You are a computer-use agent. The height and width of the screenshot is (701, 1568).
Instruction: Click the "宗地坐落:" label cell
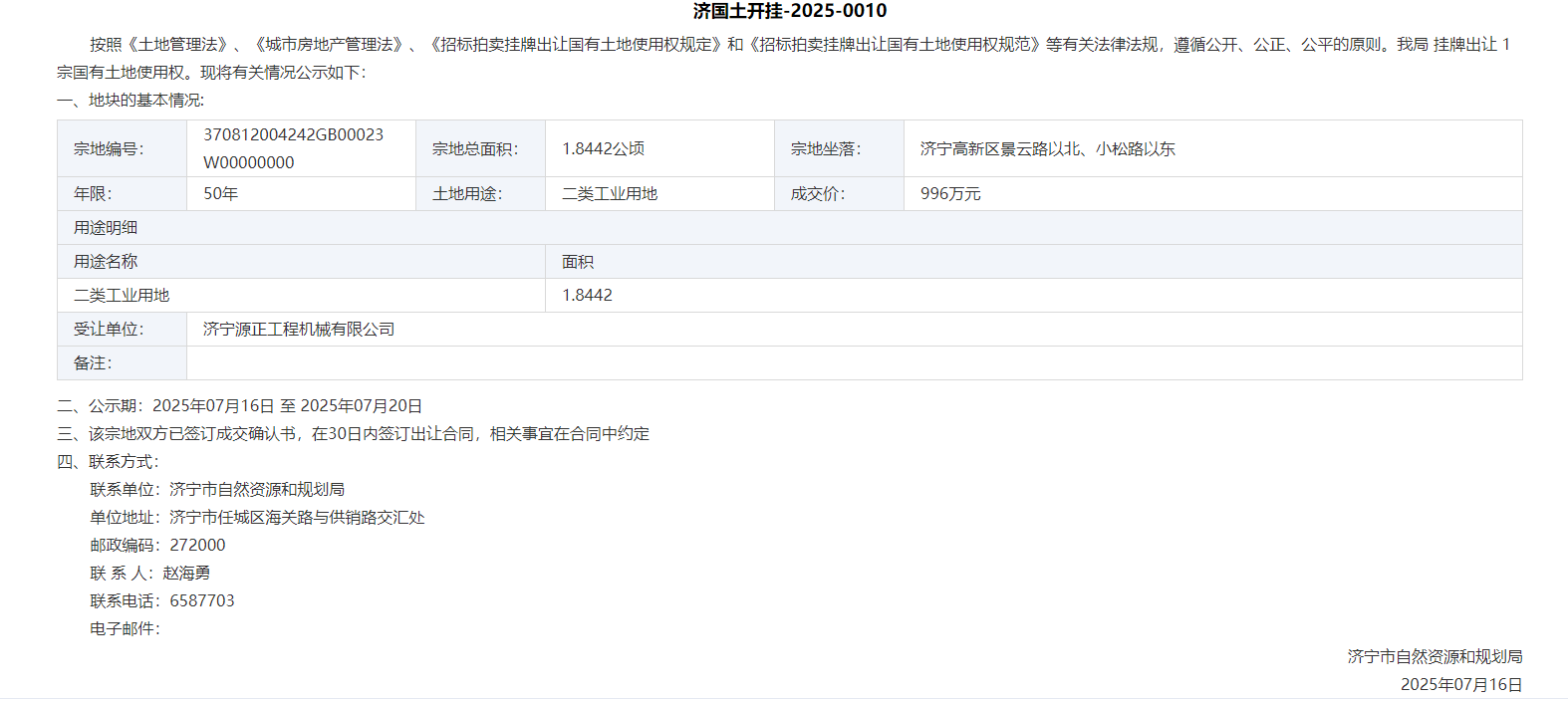(x=839, y=149)
